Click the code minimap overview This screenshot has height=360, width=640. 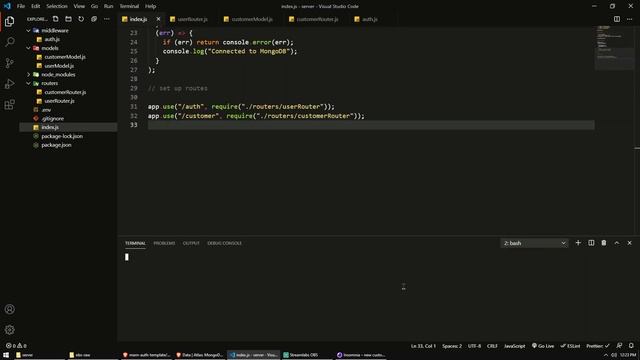pos(615,48)
